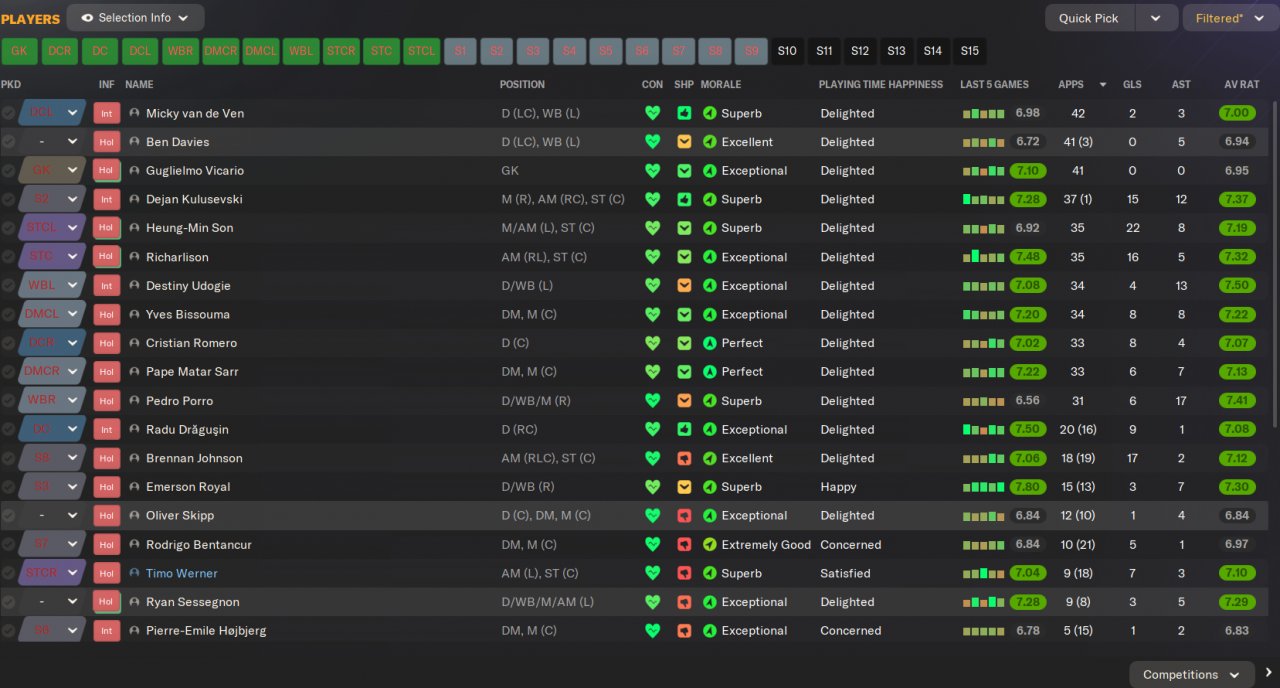Open Richarlison's STC position dropdown

coord(53,257)
